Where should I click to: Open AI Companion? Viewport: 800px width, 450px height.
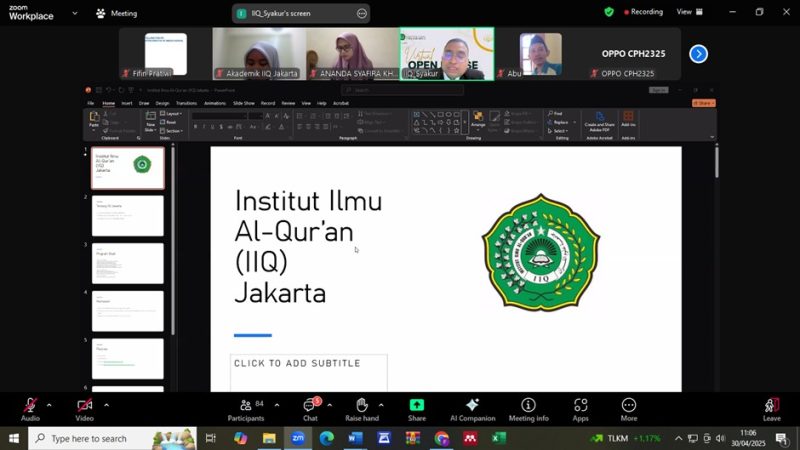[472, 410]
